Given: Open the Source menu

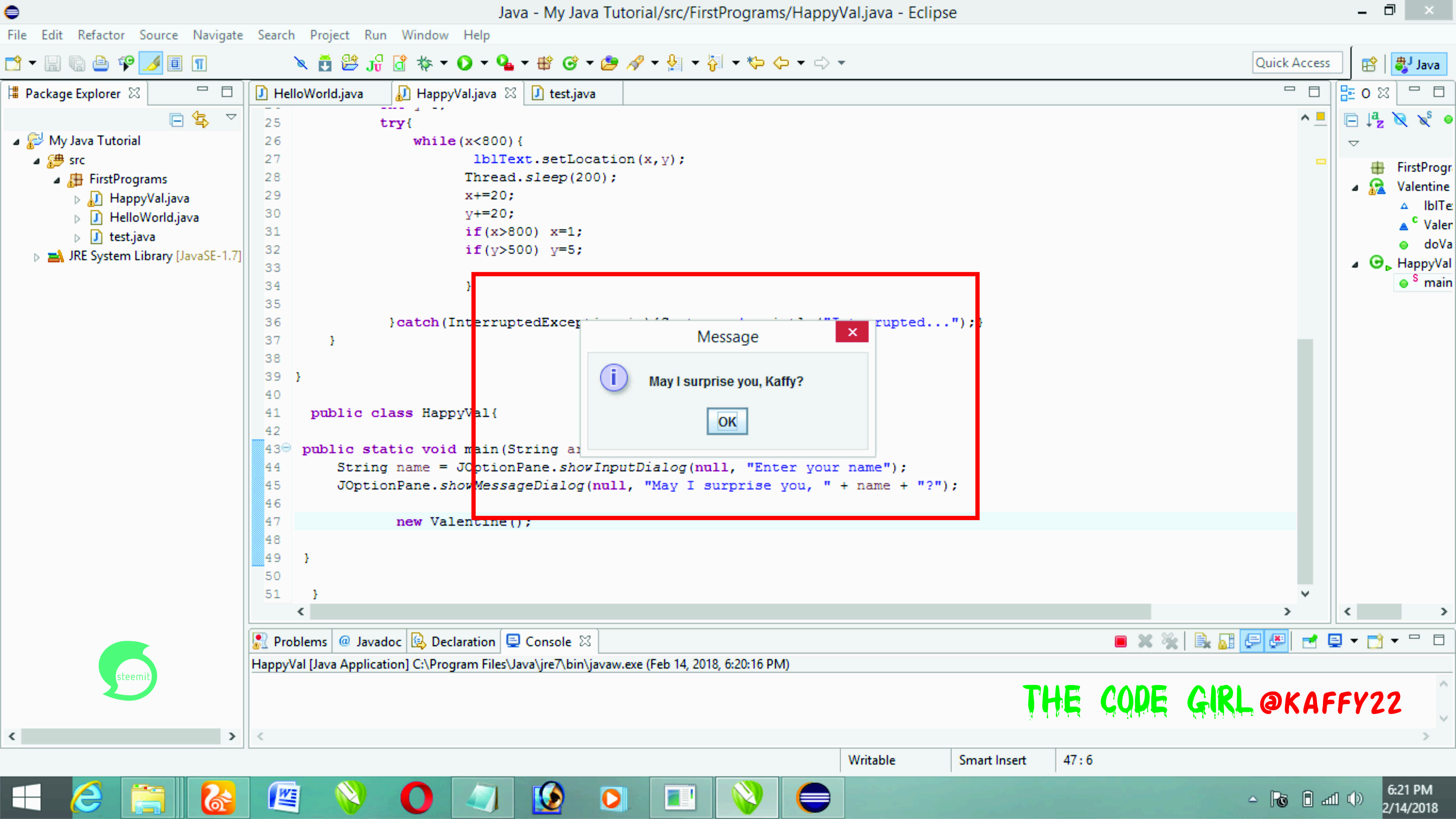Looking at the screenshot, I should [x=158, y=35].
